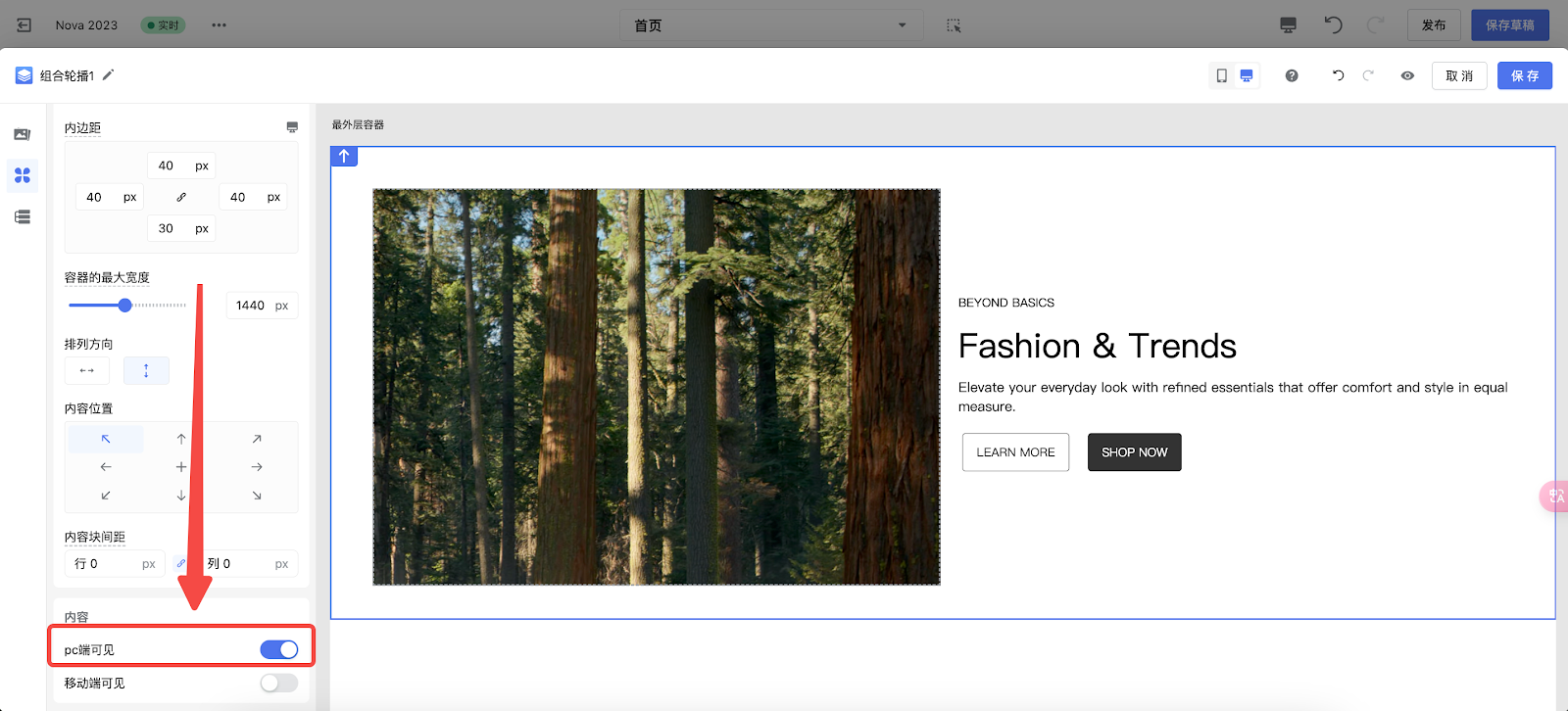
Task: Align content to top-center
Action: pyautogui.click(x=181, y=439)
